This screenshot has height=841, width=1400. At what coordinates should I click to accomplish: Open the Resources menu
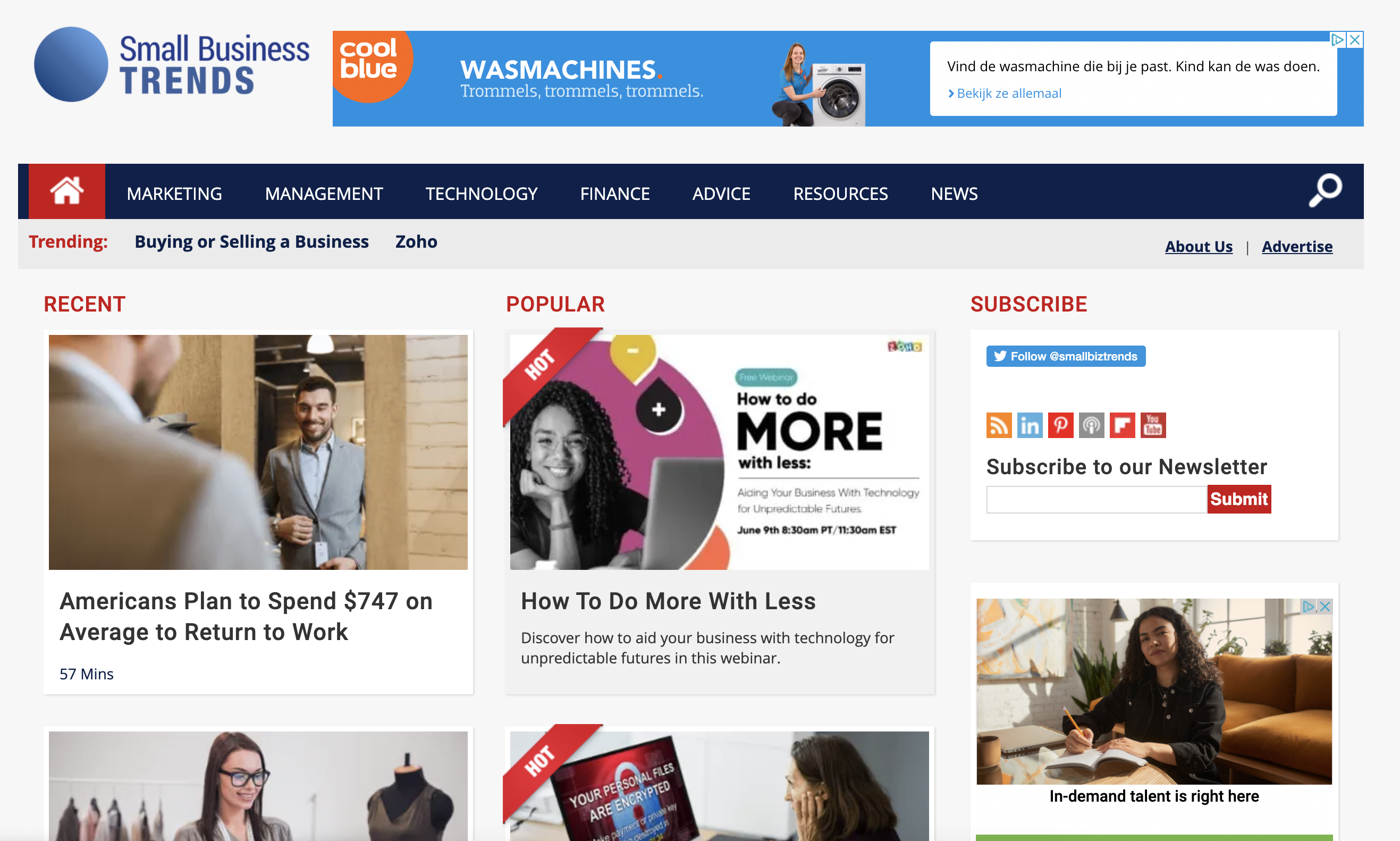(x=841, y=194)
